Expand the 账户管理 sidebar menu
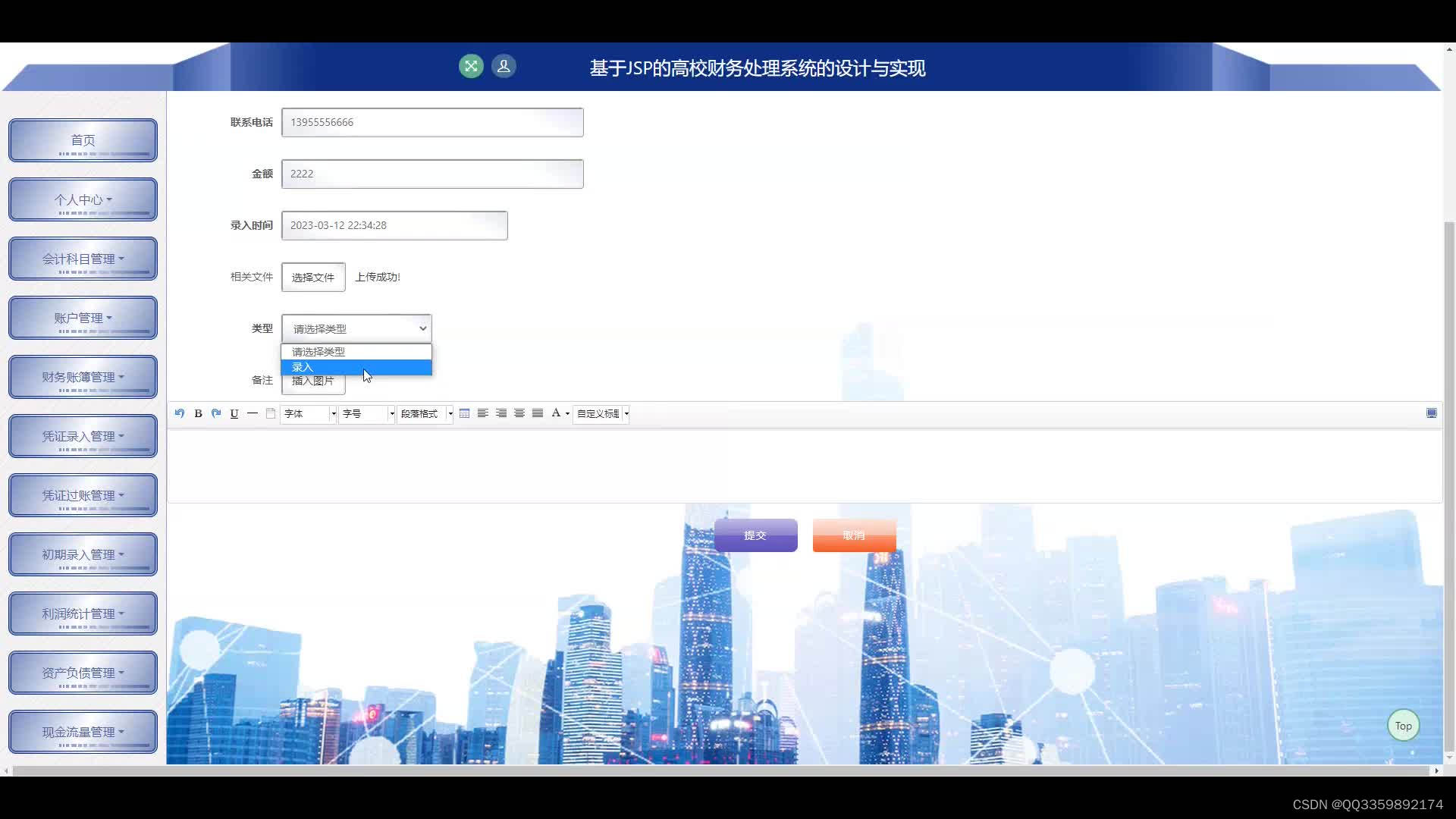The width and height of the screenshot is (1456, 819). point(83,318)
